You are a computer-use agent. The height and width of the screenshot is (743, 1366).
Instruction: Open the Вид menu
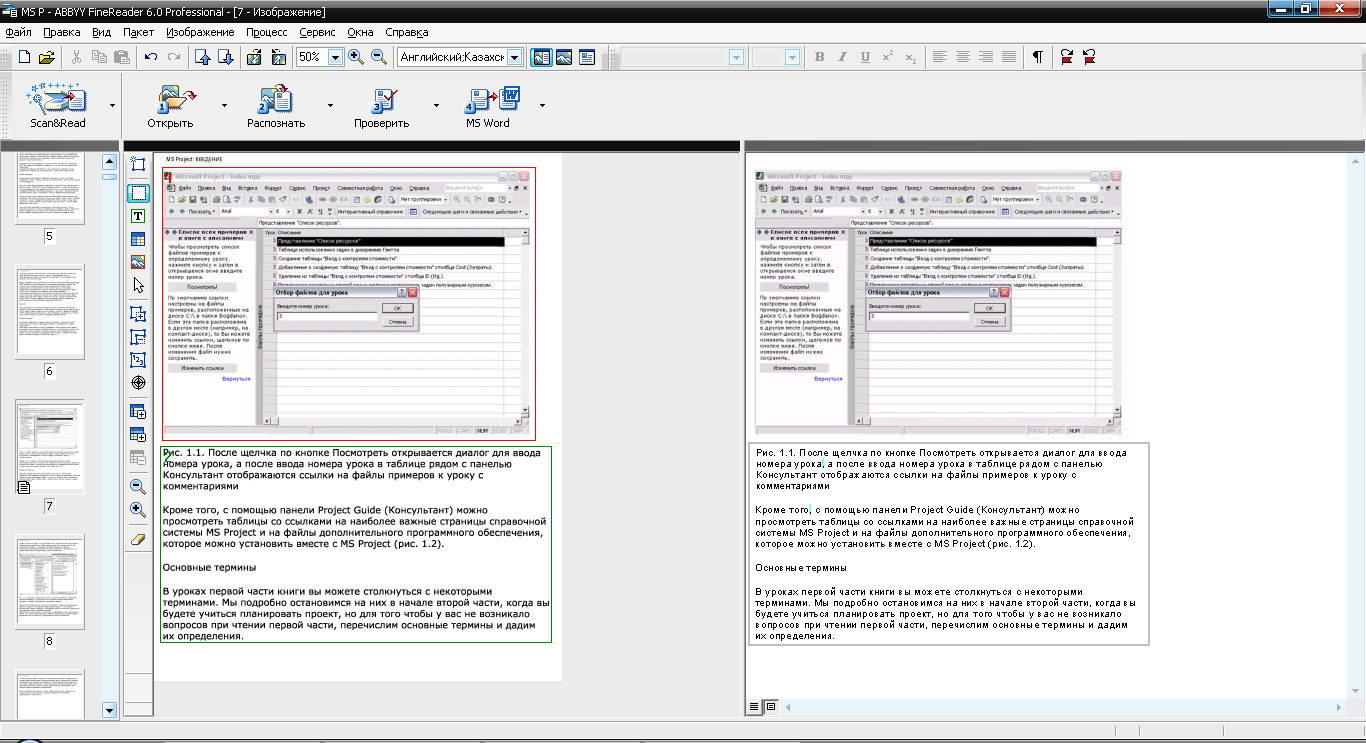pos(101,32)
